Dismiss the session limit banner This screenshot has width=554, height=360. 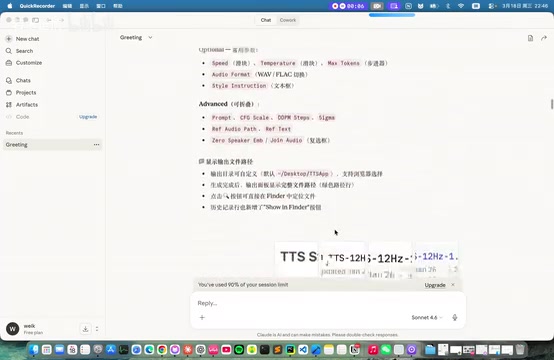pyautogui.click(x=453, y=285)
